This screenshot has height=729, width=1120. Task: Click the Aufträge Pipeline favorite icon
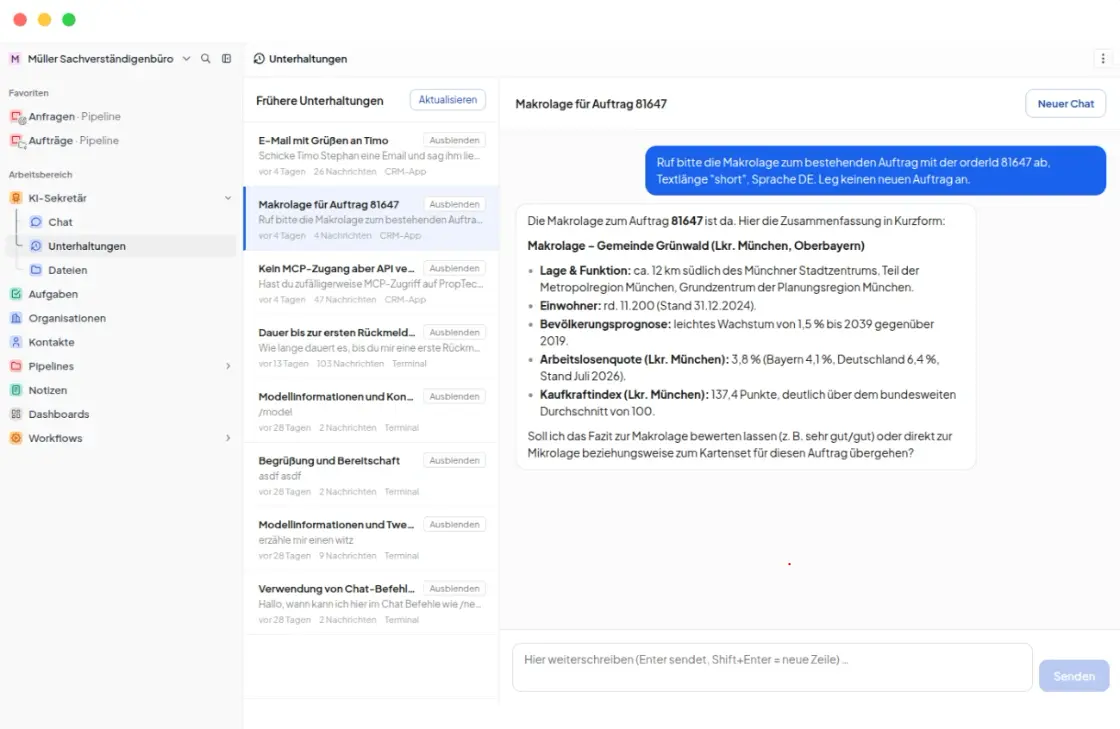click(x=16, y=141)
